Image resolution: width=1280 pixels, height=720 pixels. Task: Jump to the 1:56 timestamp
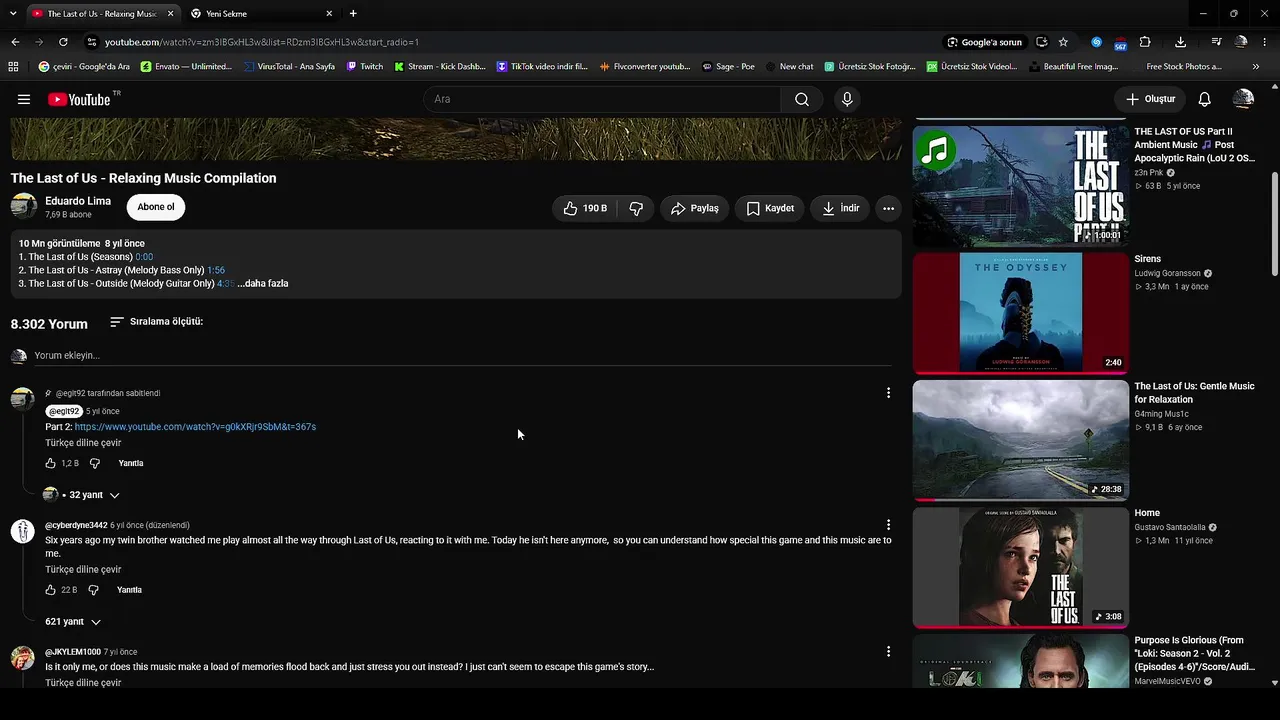pyautogui.click(x=216, y=271)
